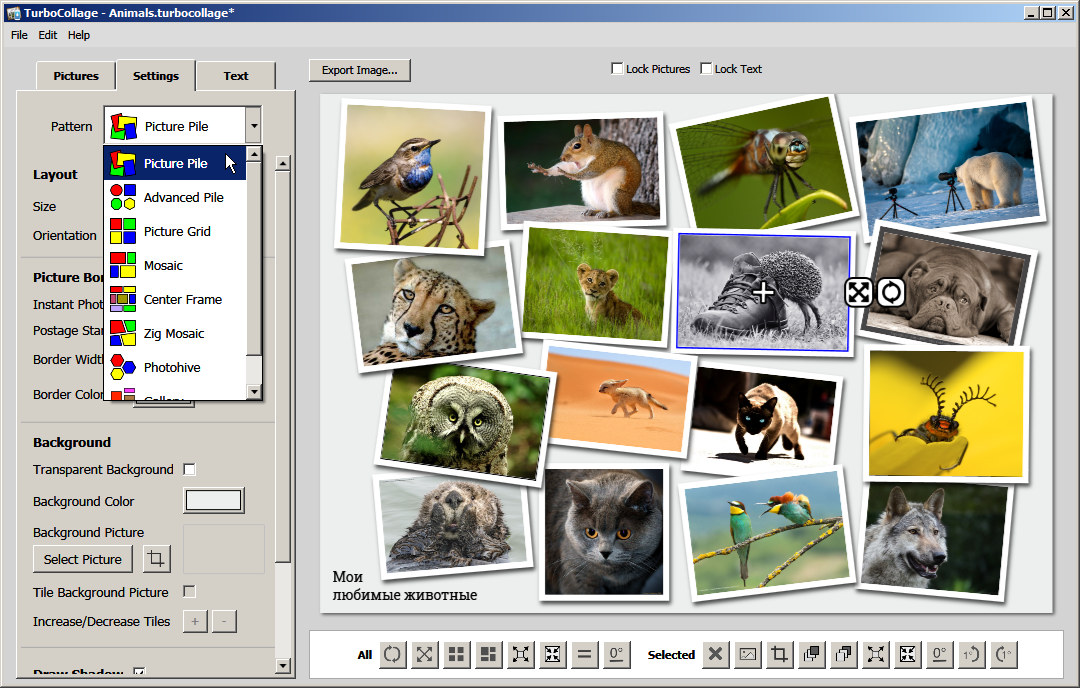The height and width of the screenshot is (688, 1080).
Task: Click the rotate handle on hedgehog picture
Action: [890, 292]
